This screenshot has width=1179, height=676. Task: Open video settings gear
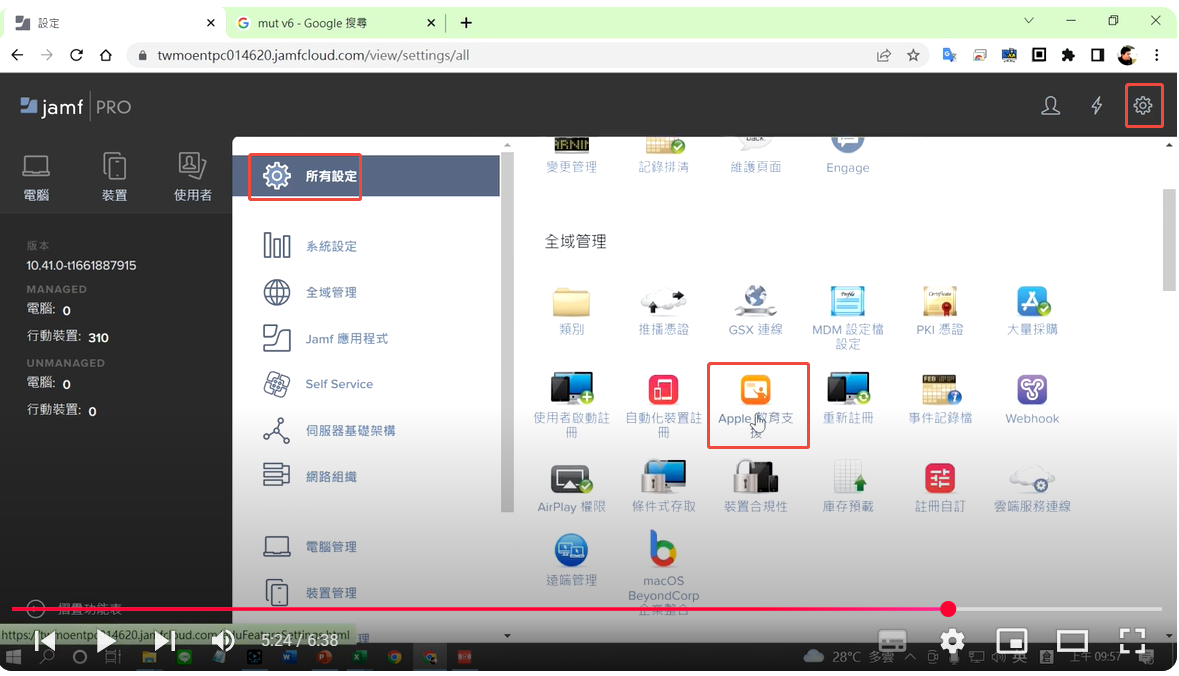tap(952, 641)
